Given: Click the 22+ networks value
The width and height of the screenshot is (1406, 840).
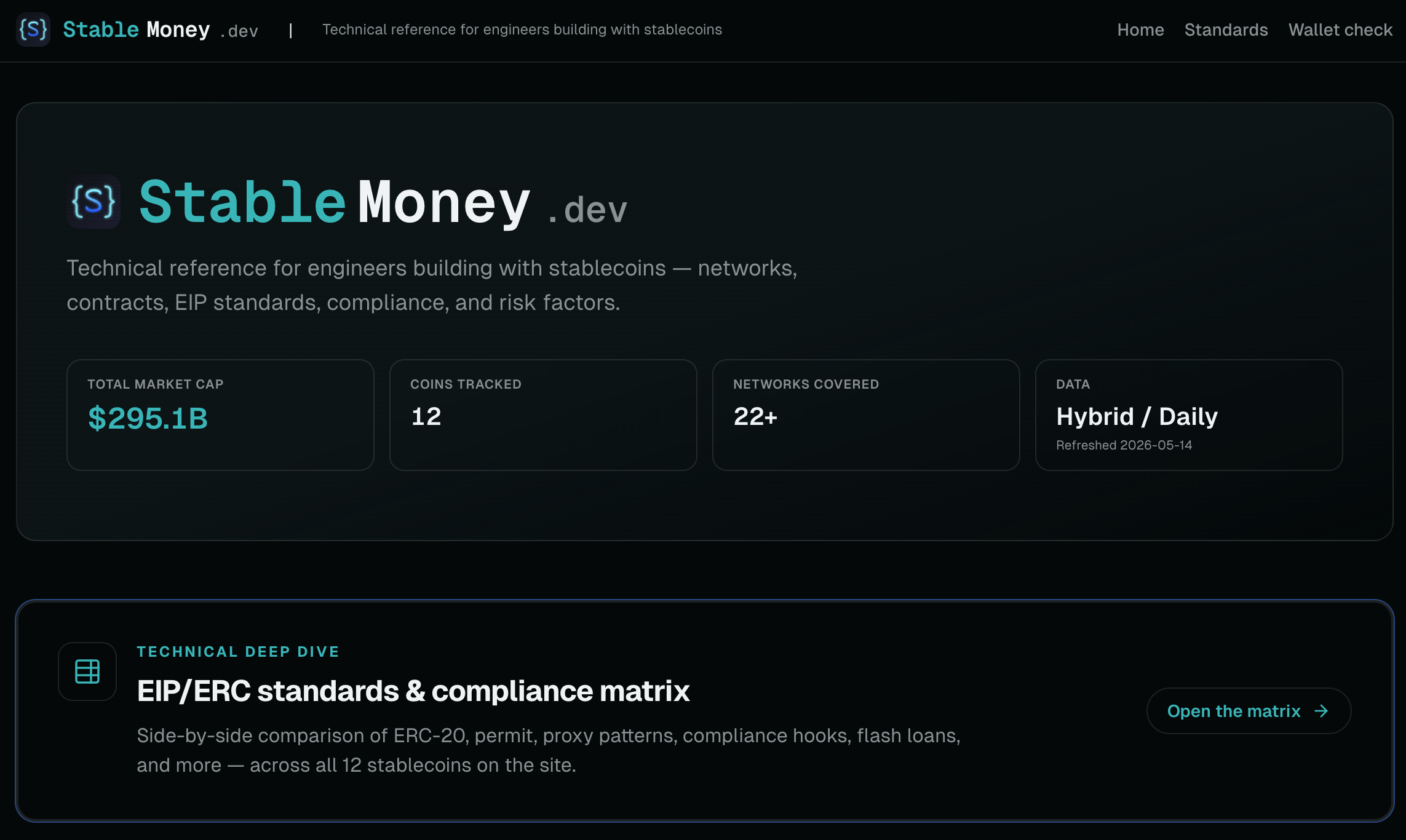Looking at the screenshot, I should pyautogui.click(x=755, y=416).
